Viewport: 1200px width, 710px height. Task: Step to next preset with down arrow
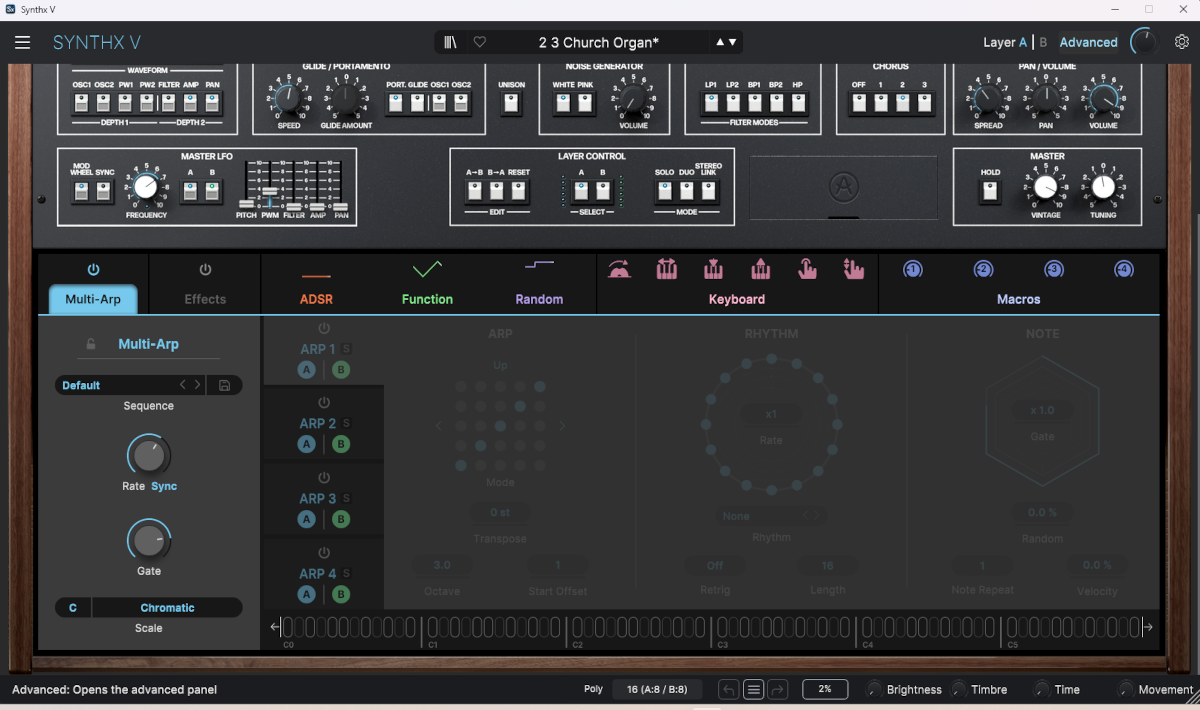(x=733, y=42)
